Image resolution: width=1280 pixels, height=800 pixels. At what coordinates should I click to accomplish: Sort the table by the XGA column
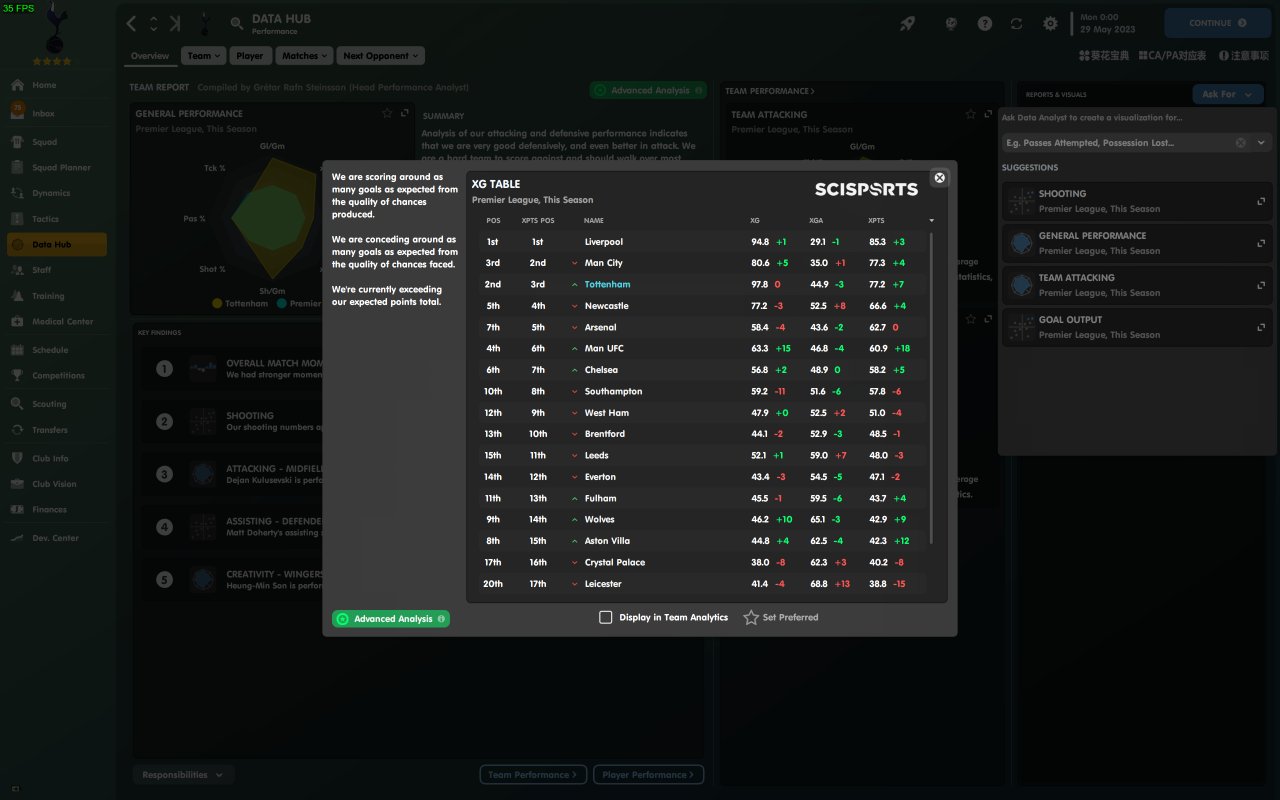(x=816, y=220)
